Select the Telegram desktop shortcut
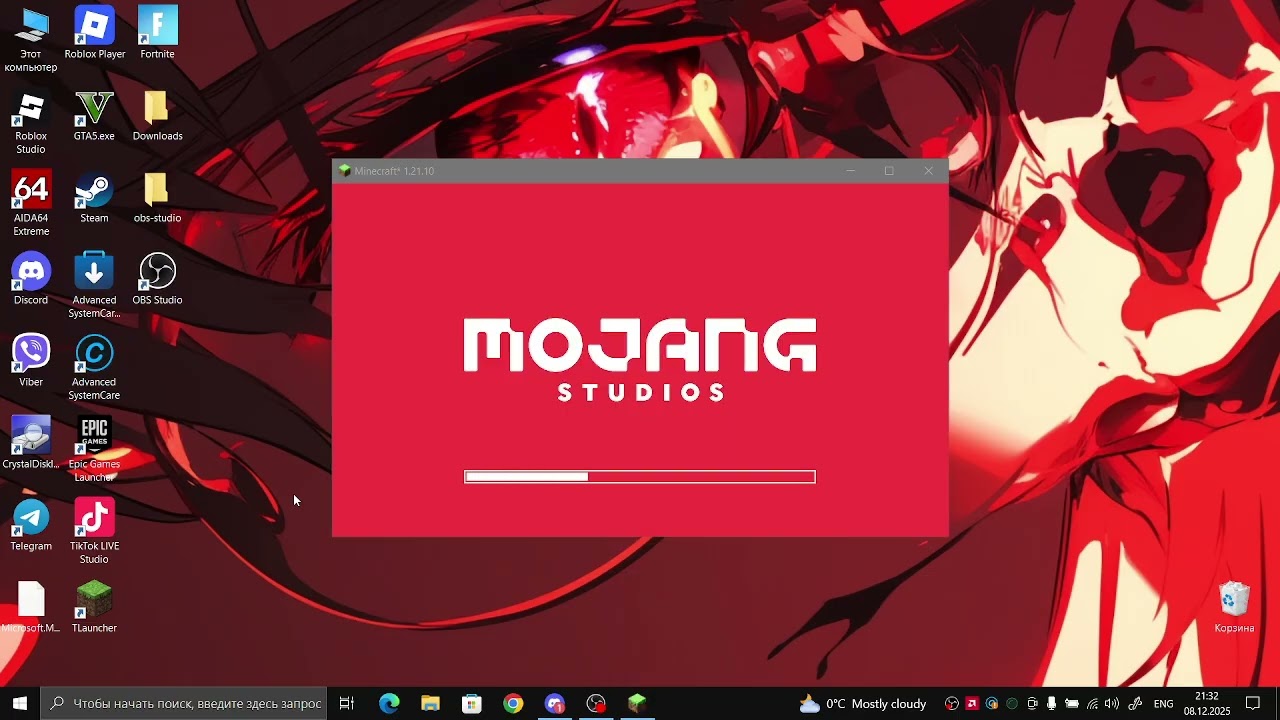The width and height of the screenshot is (1280, 720). (31, 525)
